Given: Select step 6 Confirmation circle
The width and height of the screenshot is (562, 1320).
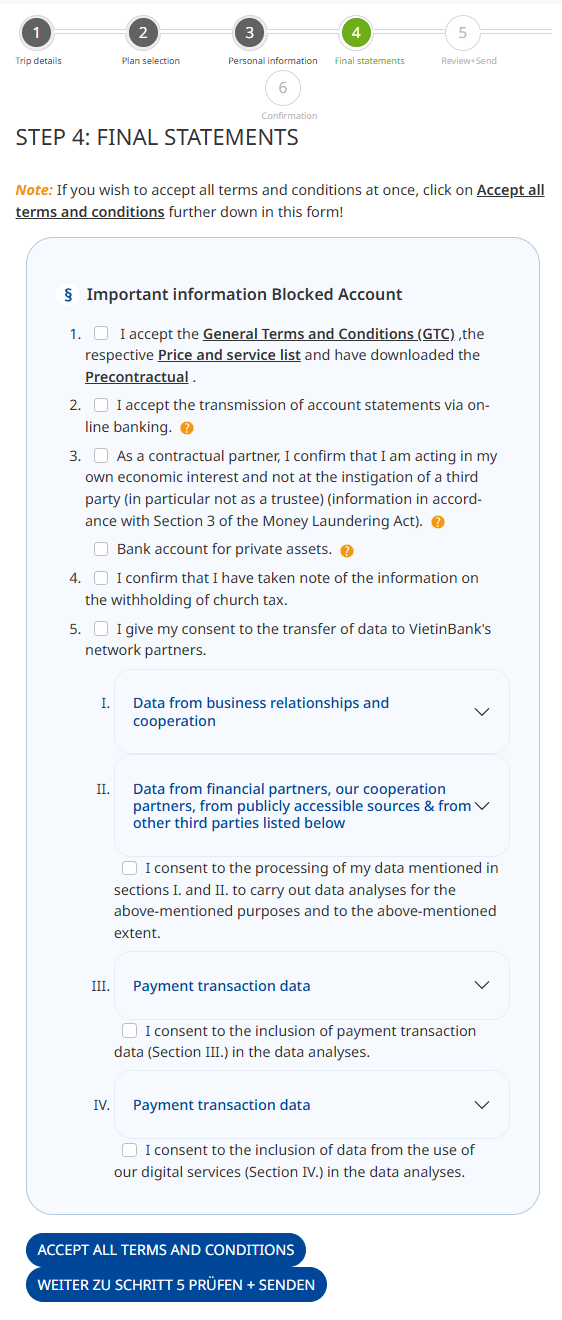Looking at the screenshot, I should (x=283, y=88).
